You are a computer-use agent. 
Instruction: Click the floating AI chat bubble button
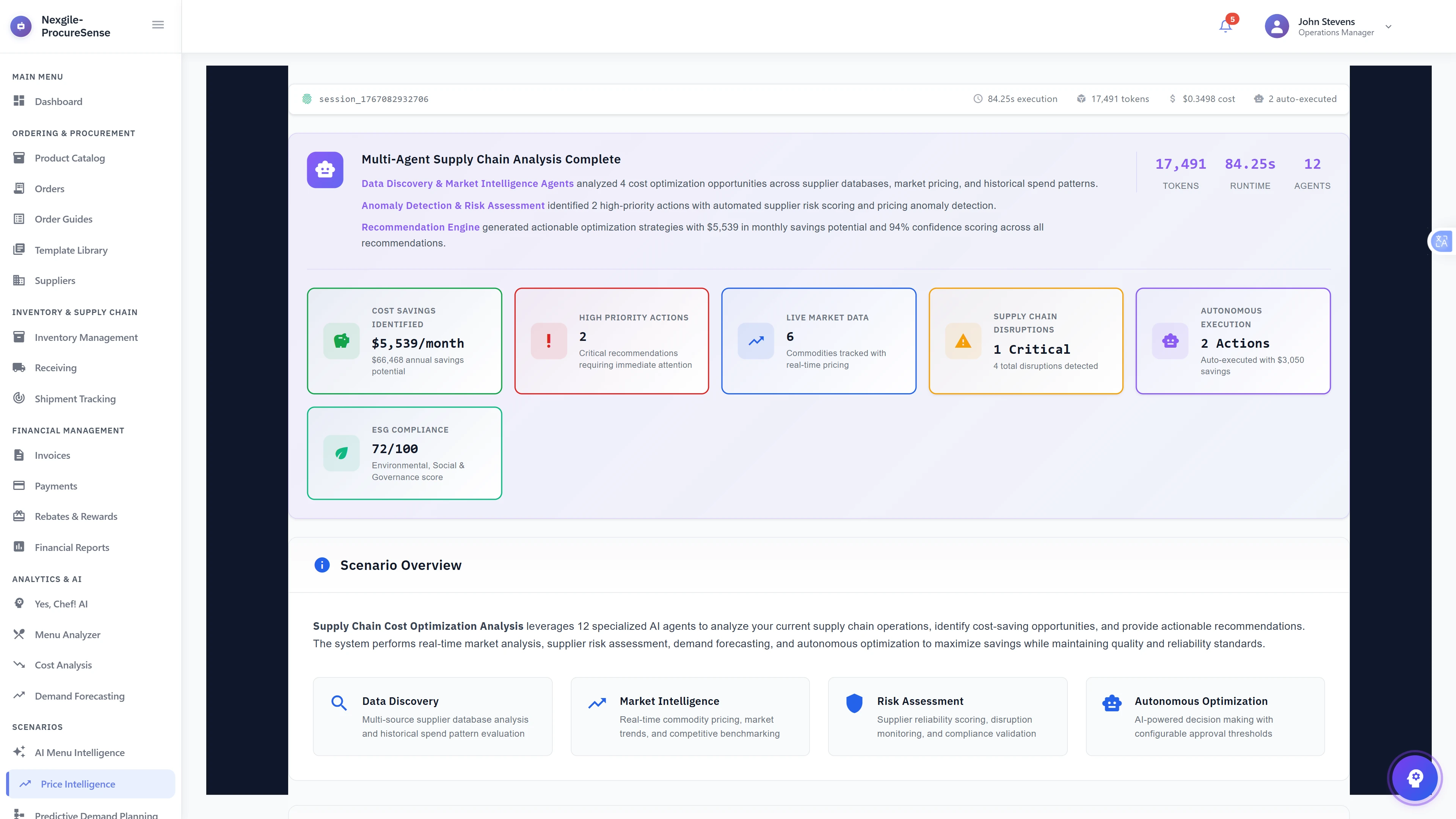(1415, 778)
